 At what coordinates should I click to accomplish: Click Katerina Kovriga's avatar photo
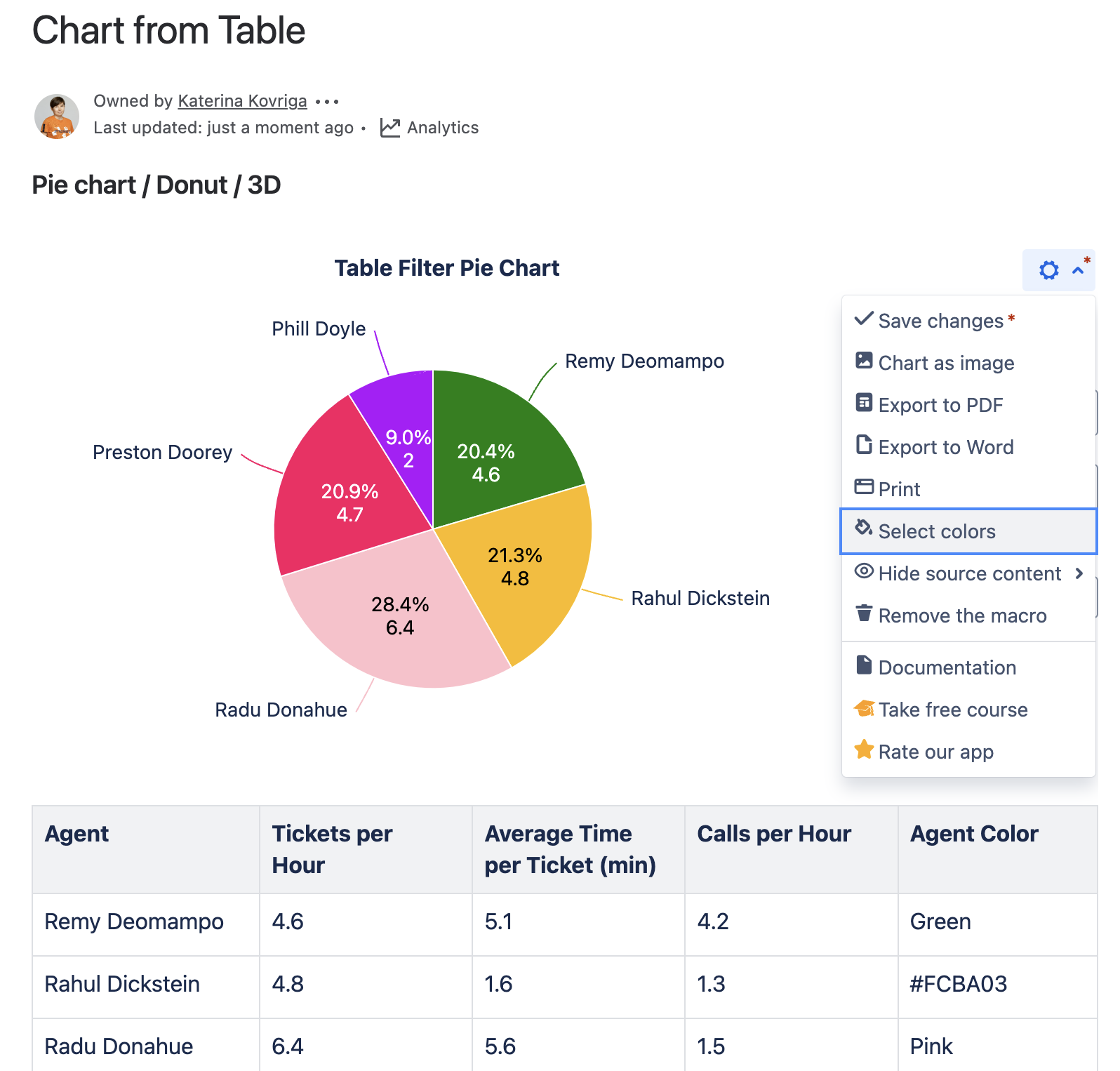coord(57,117)
